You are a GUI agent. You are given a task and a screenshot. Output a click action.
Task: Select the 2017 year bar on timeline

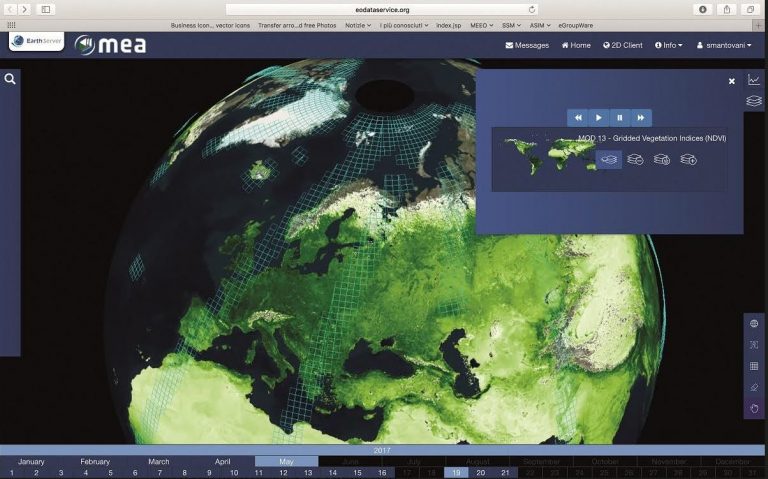(x=382, y=450)
